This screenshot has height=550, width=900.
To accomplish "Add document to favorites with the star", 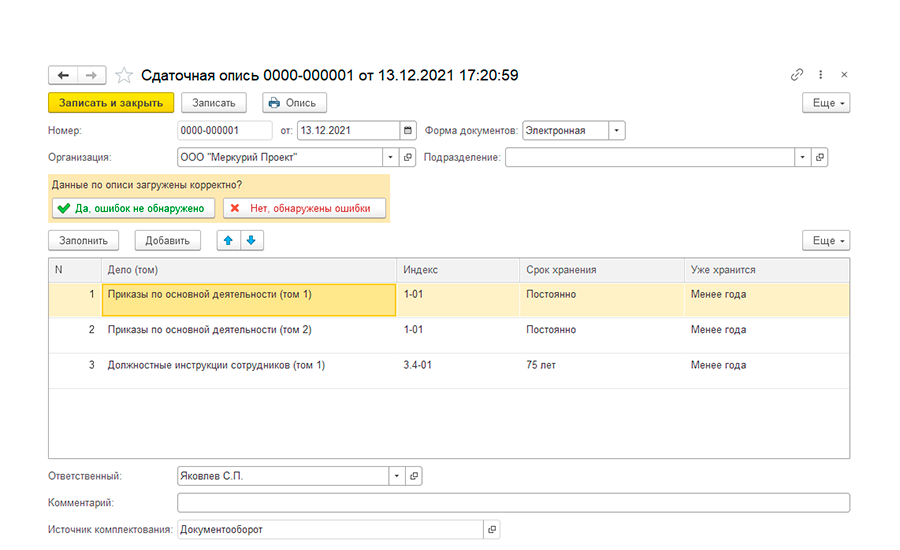I will (x=123, y=75).
